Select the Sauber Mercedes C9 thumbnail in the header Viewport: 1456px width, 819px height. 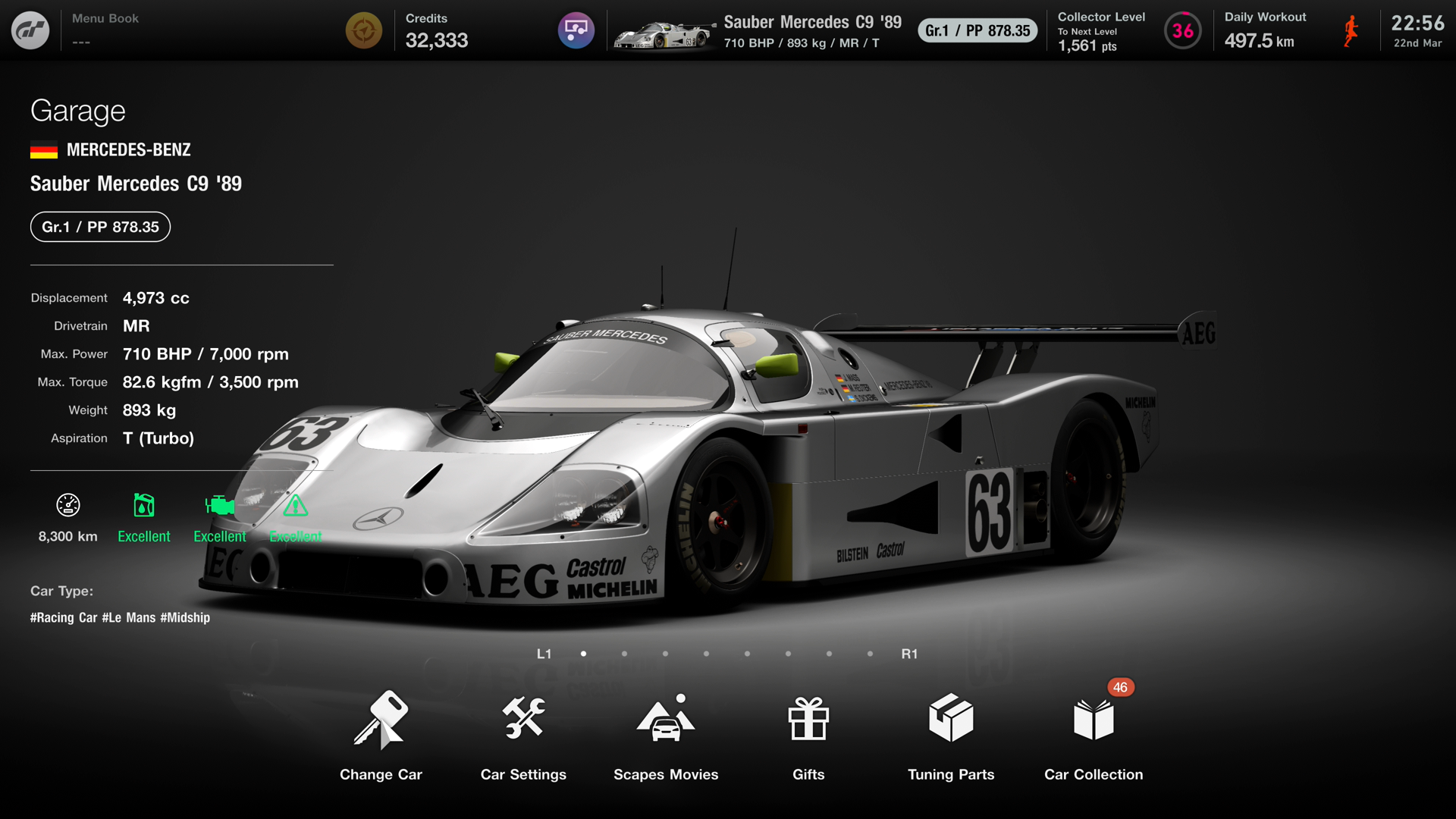coord(664,35)
